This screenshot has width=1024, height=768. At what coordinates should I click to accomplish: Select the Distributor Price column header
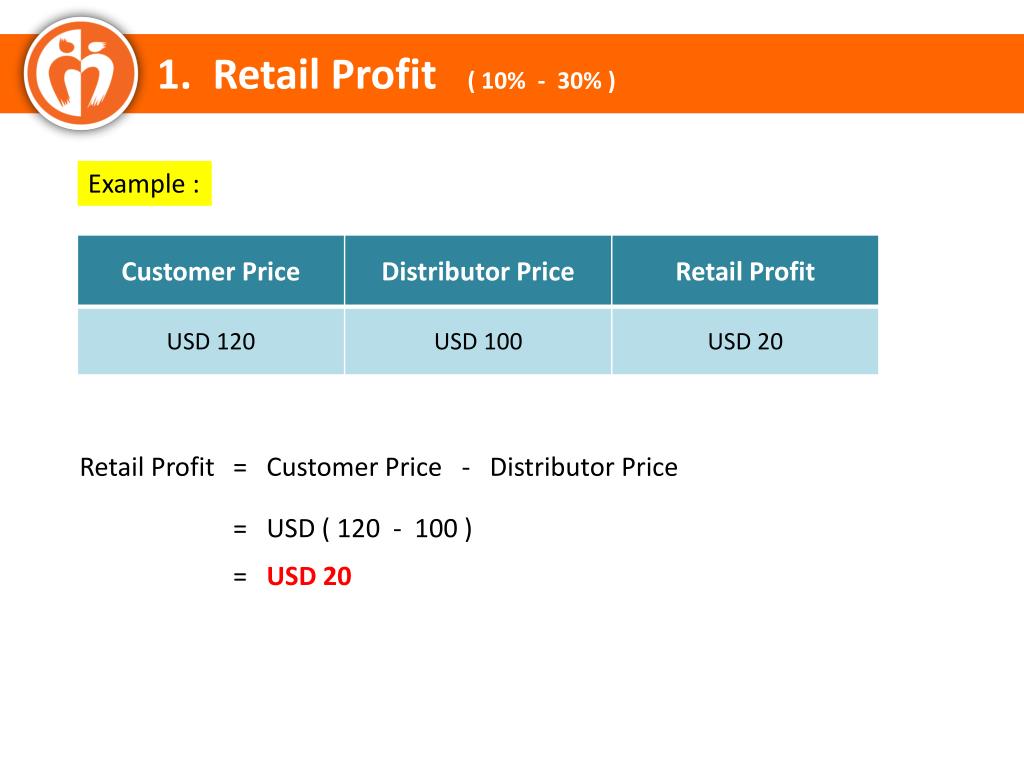(478, 271)
